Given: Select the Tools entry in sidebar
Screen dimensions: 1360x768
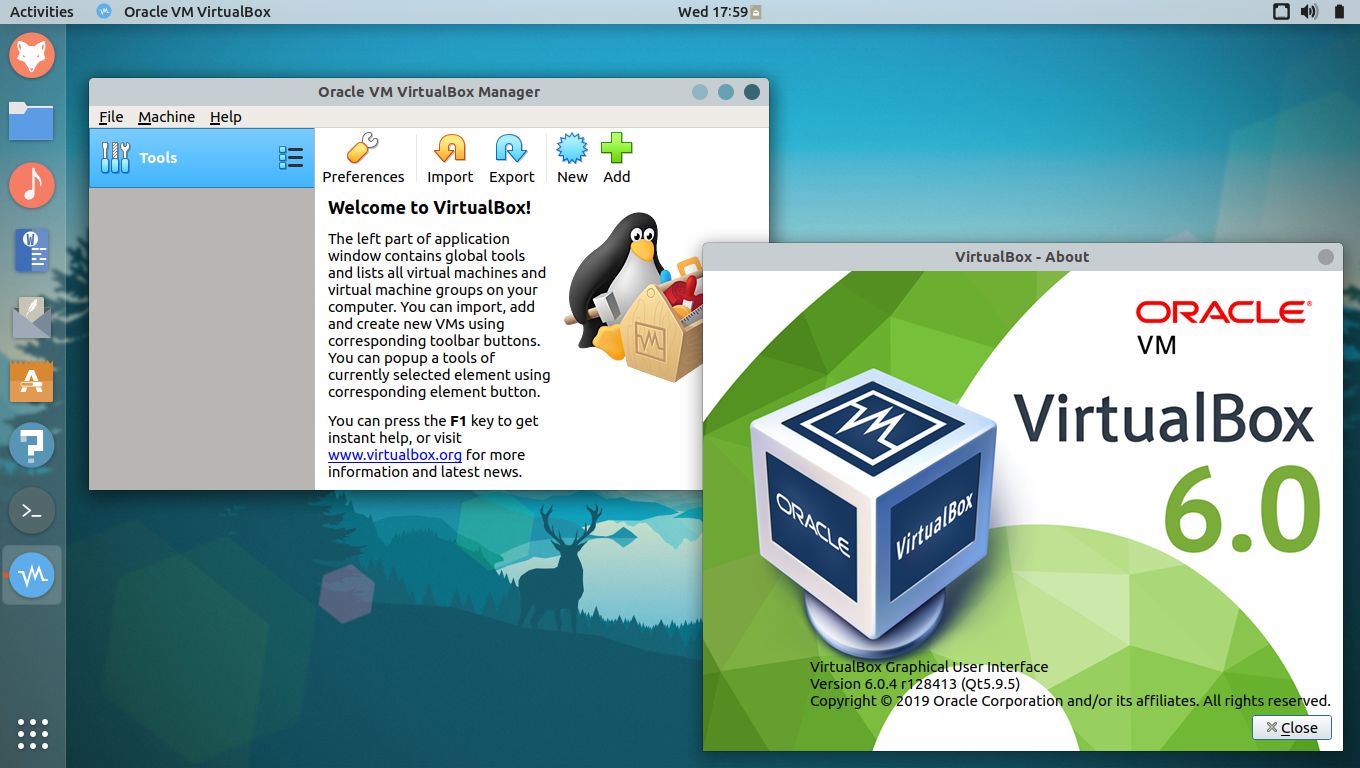Looking at the screenshot, I should tap(202, 158).
